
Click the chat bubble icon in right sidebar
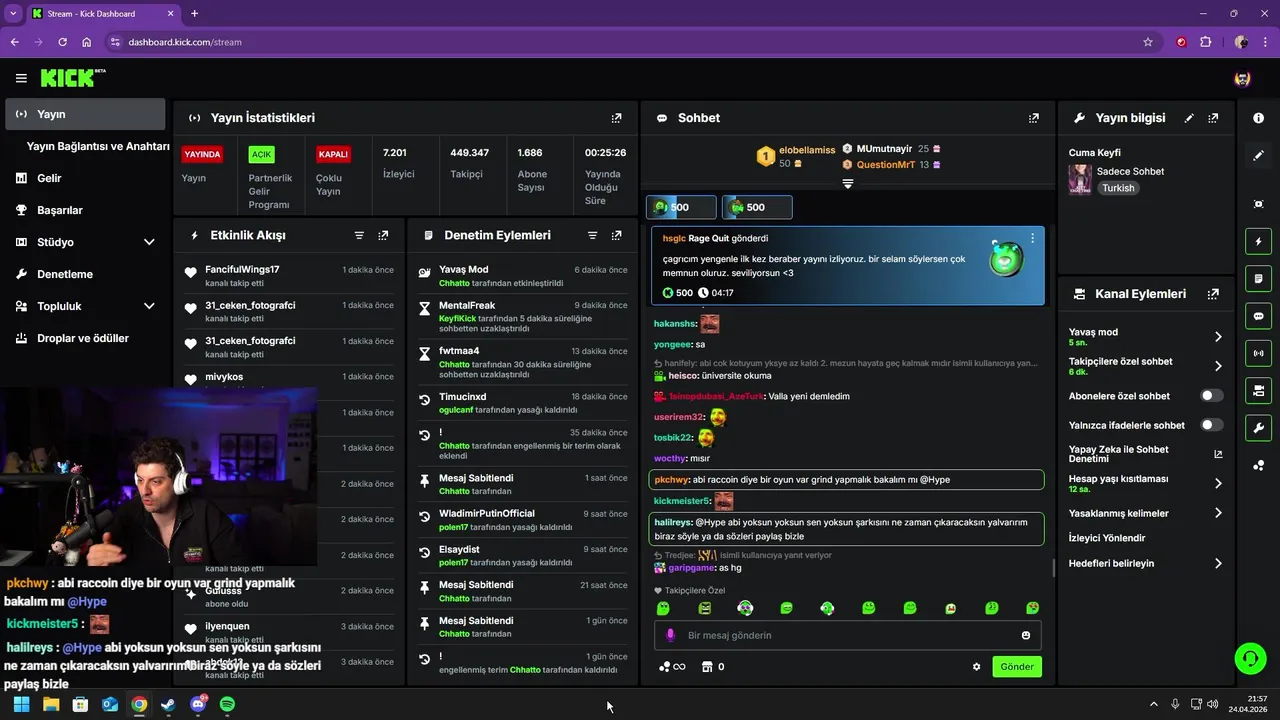click(x=1258, y=315)
